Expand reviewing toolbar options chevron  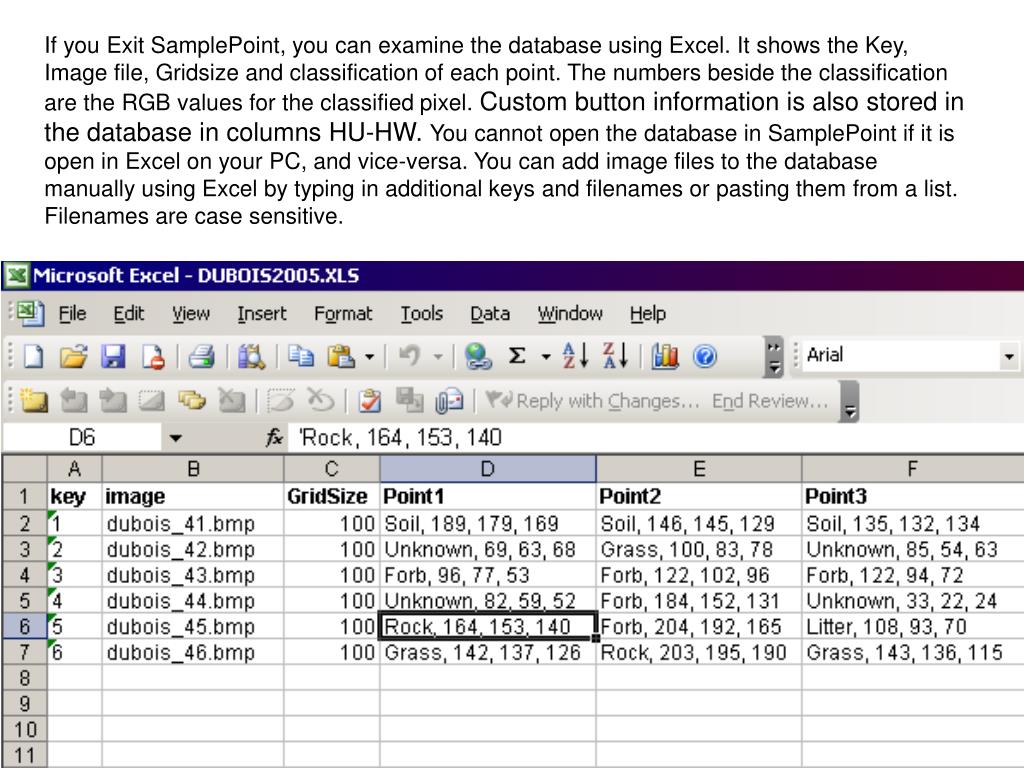[850, 402]
